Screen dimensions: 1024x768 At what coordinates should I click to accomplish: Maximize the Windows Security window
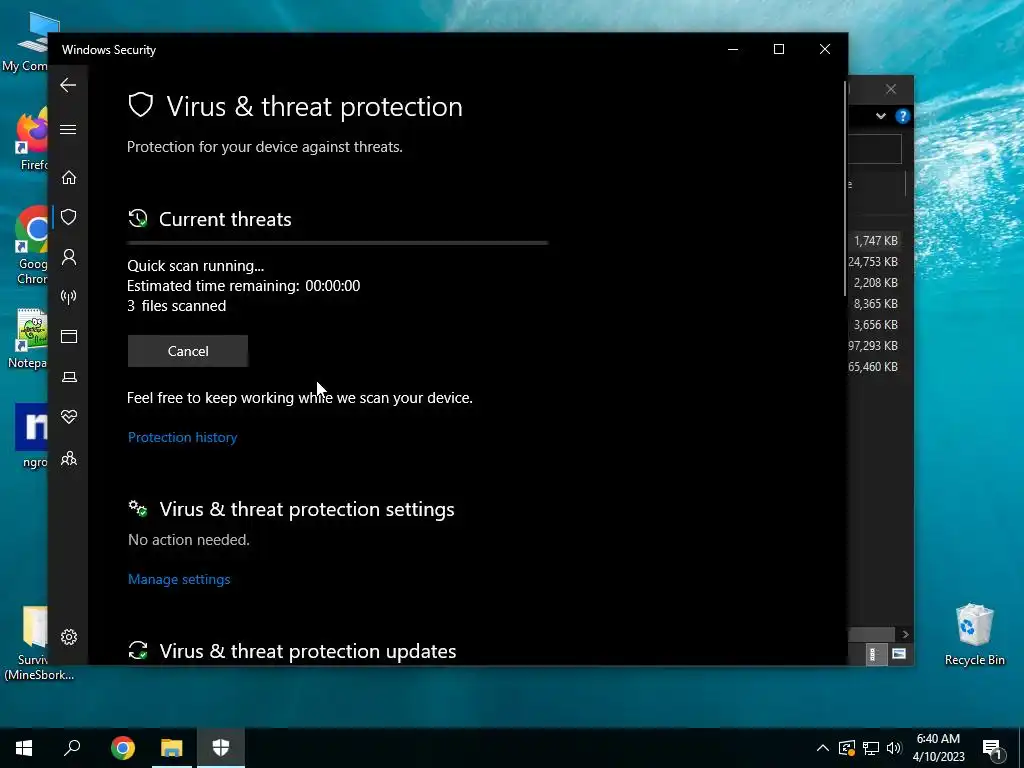(x=778, y=50)
